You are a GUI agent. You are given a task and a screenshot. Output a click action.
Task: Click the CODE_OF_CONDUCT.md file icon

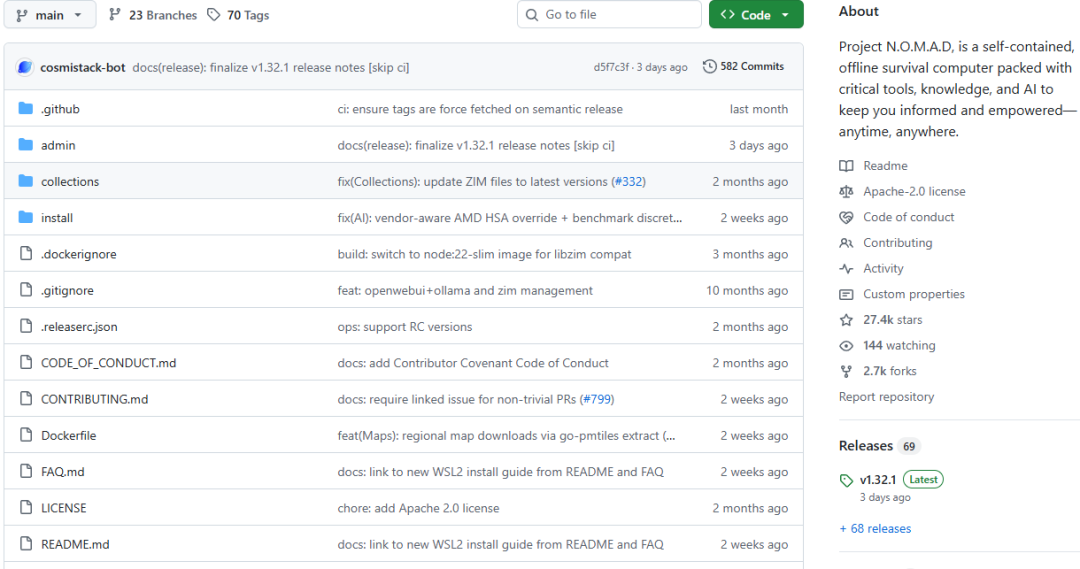26,362
